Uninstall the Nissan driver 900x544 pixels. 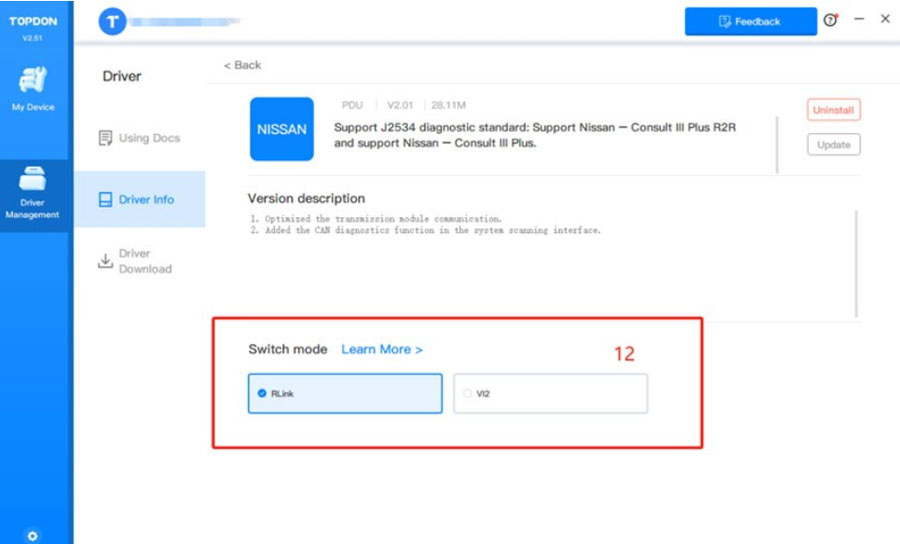click(x=833, y=110)
